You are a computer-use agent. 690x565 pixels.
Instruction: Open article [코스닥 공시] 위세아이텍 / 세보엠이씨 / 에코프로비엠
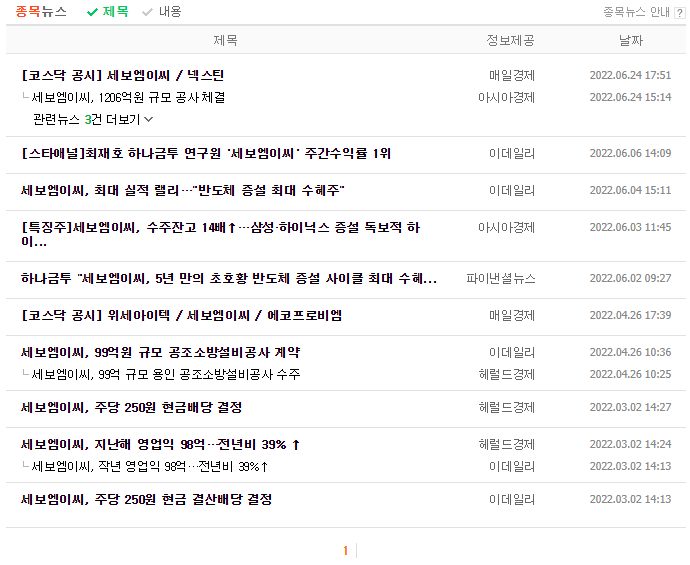pos(181,315)
